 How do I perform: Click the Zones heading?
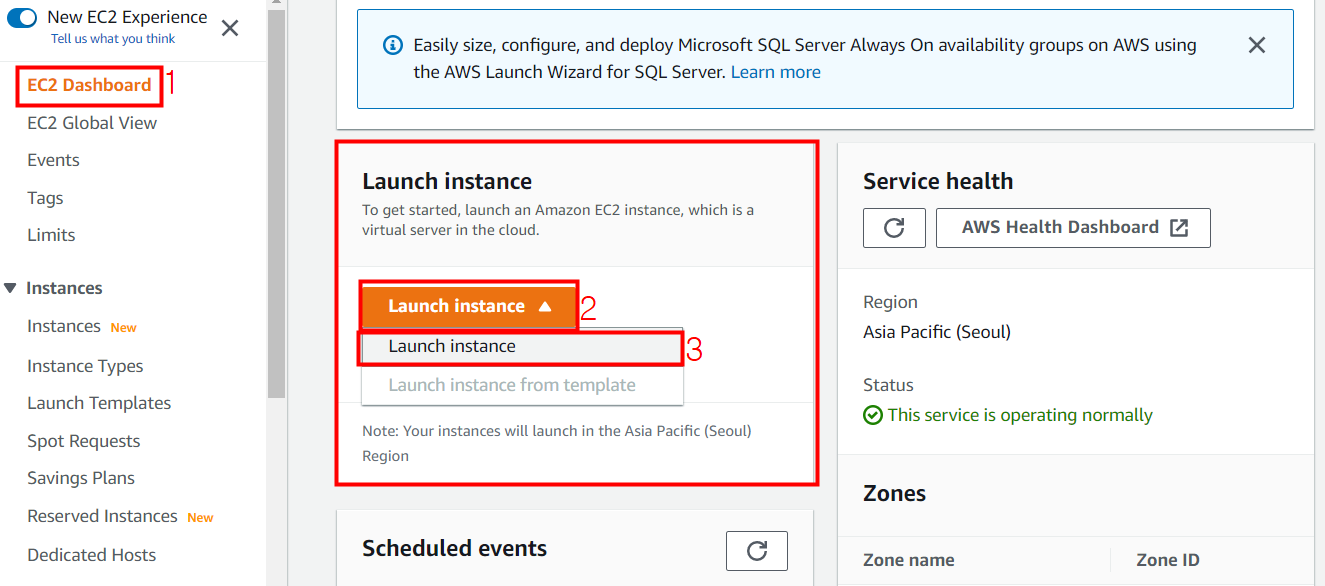coord(894,493)
